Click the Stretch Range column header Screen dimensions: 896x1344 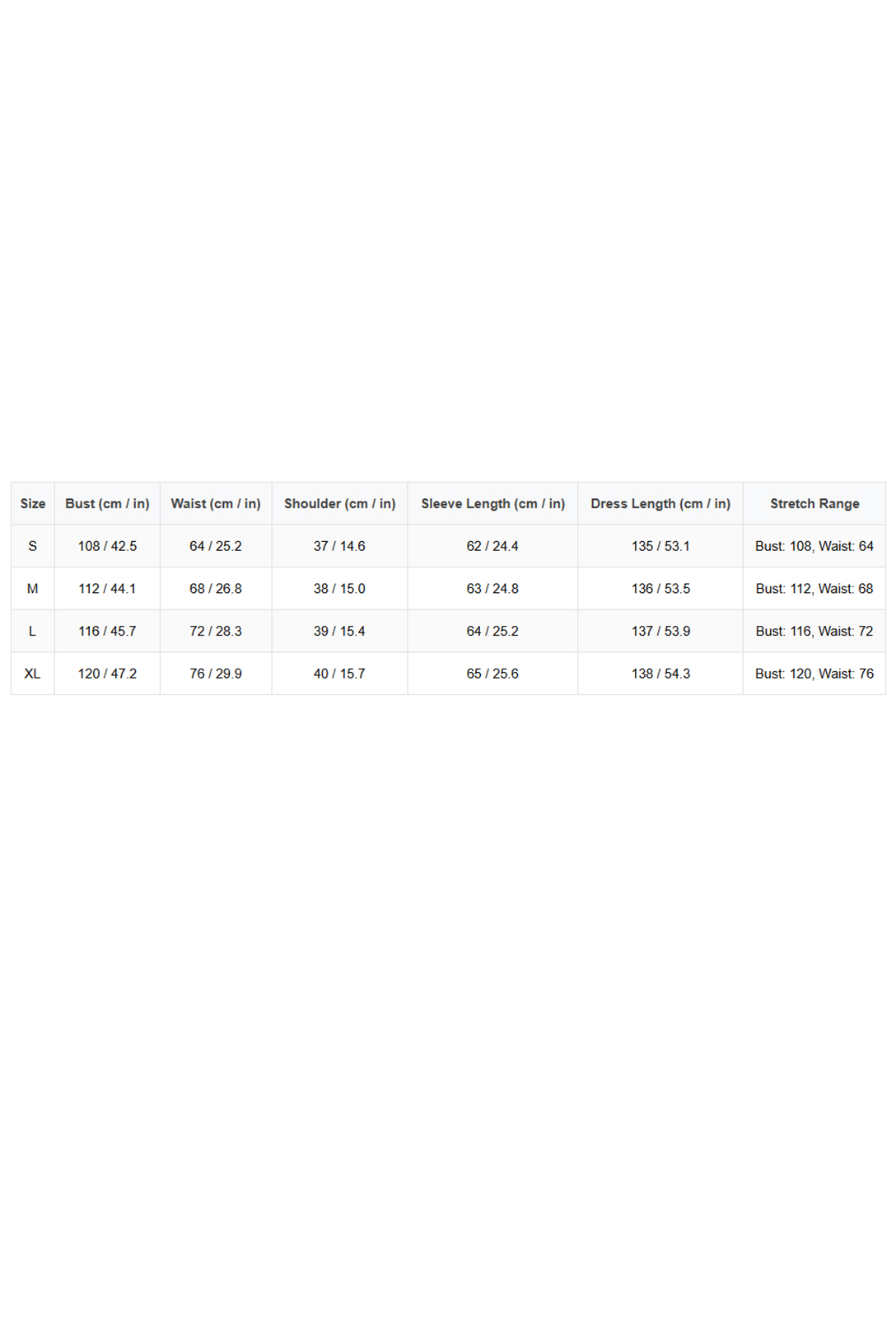pyautogui.click(x=814, y=503)
